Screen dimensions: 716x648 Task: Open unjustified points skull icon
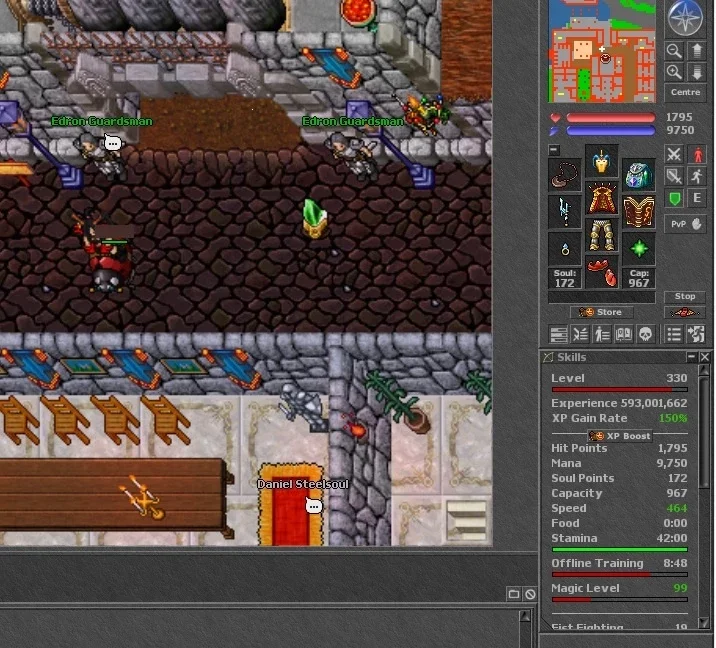coord(645,335)
